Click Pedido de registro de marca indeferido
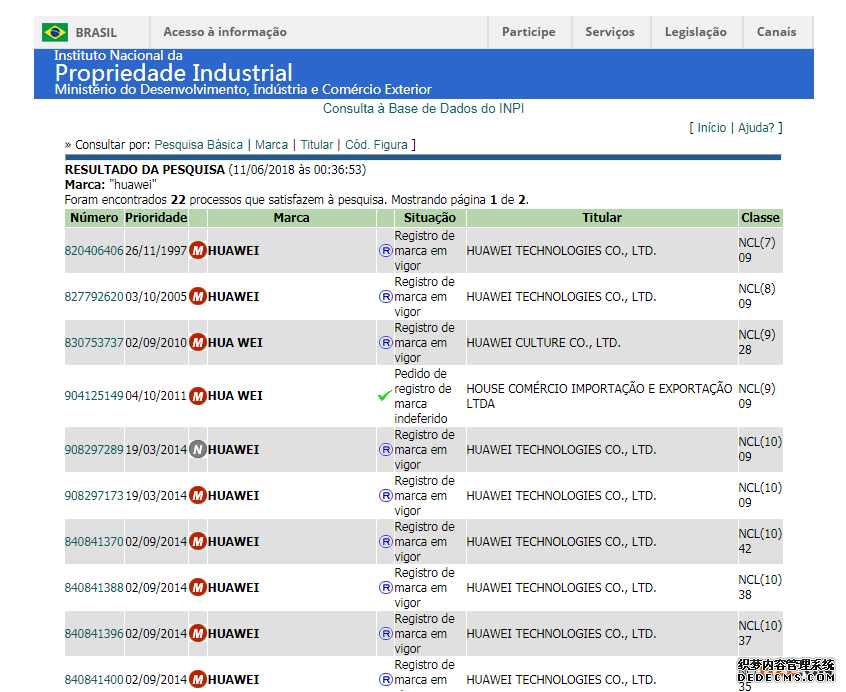846x692 pixels. 422,396
